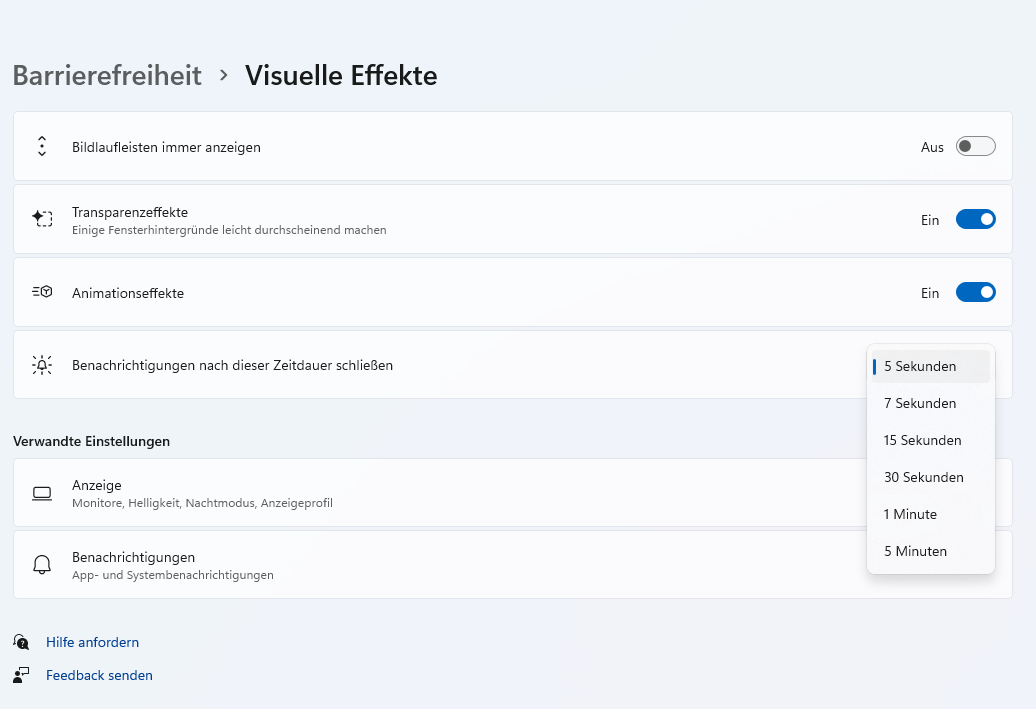This screenshot has width=1036, height=709.
Task: Choose 15 Sekunden from the list
Action: click(x=930, y=440)
